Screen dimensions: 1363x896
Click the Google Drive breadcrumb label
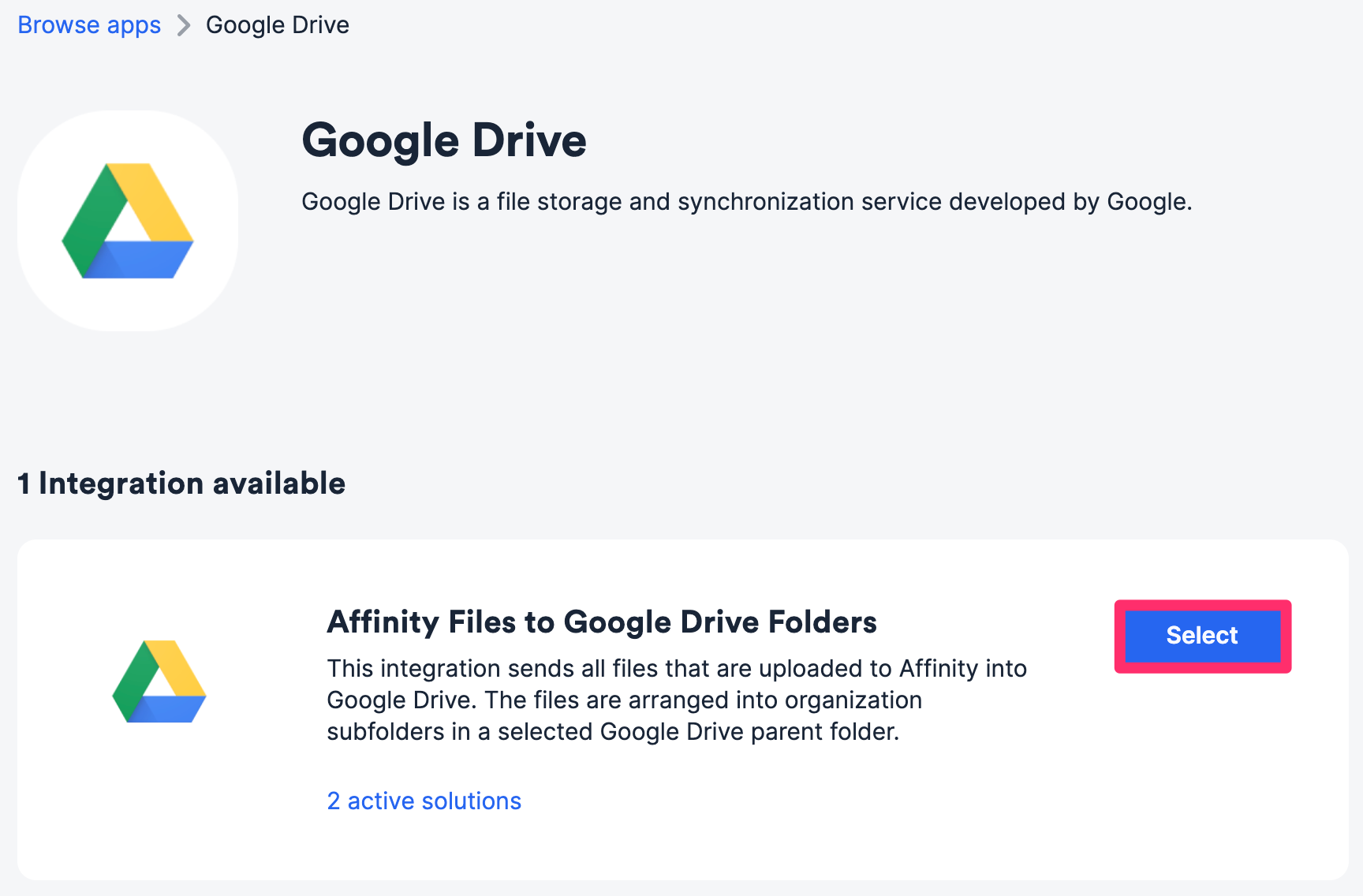click(x=278, y=25)
